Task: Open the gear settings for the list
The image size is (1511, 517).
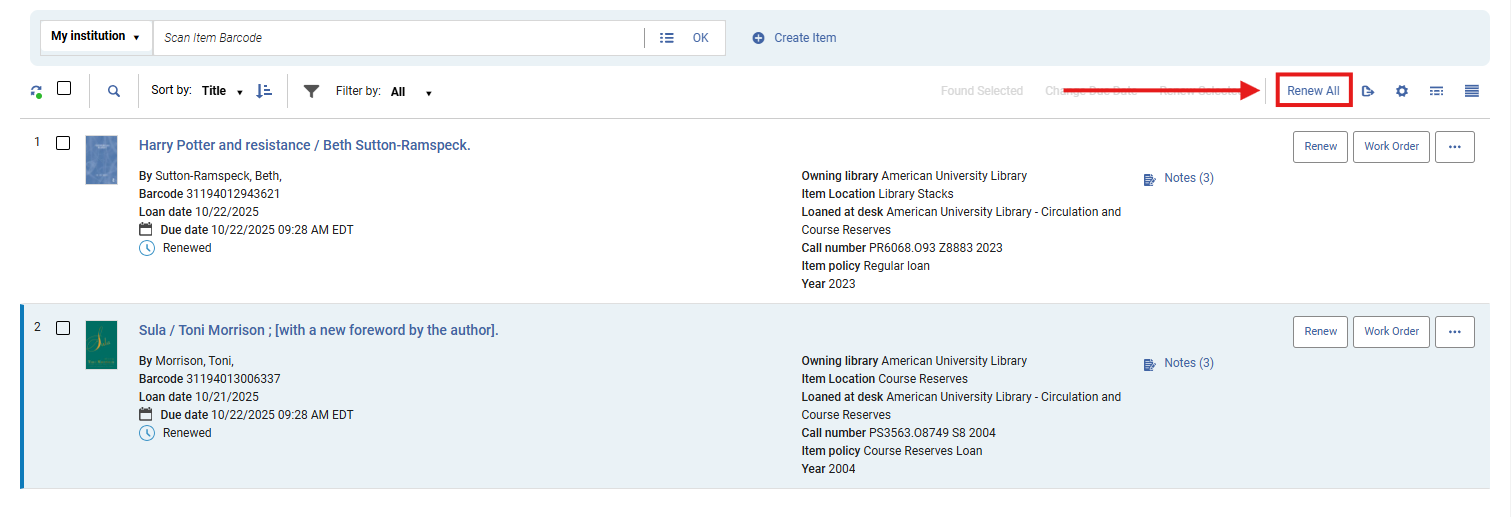Action: 1402,91
